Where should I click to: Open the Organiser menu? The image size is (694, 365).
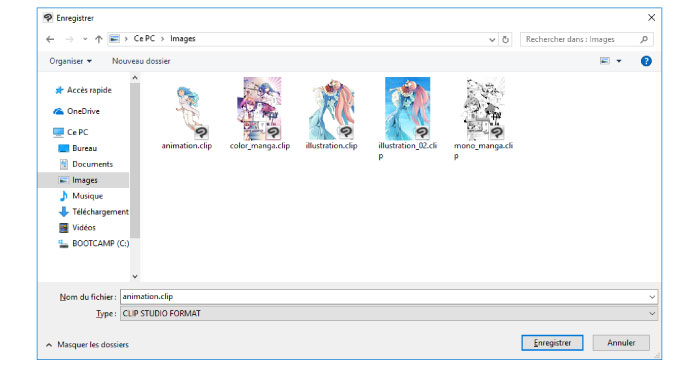coord(70,61)
